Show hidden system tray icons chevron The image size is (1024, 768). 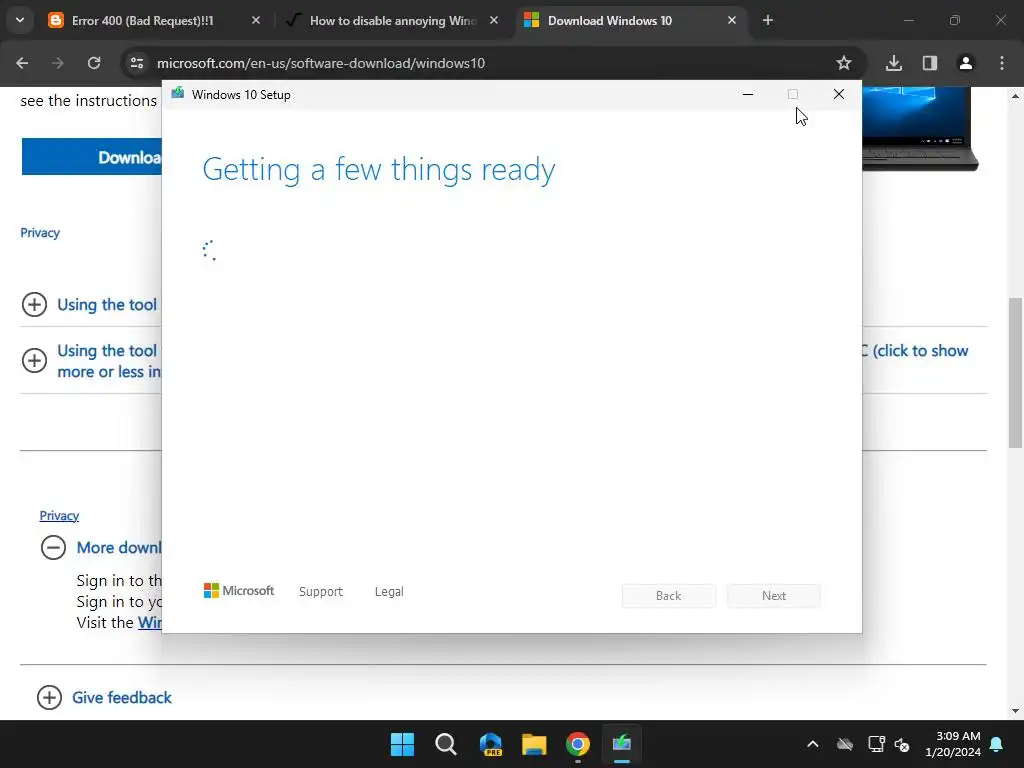tap(812, 744)
